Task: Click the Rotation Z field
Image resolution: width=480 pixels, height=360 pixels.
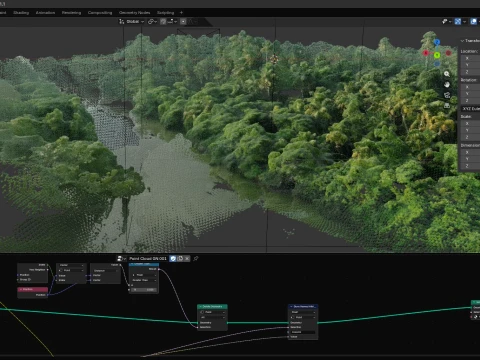Action: (471, 101)
